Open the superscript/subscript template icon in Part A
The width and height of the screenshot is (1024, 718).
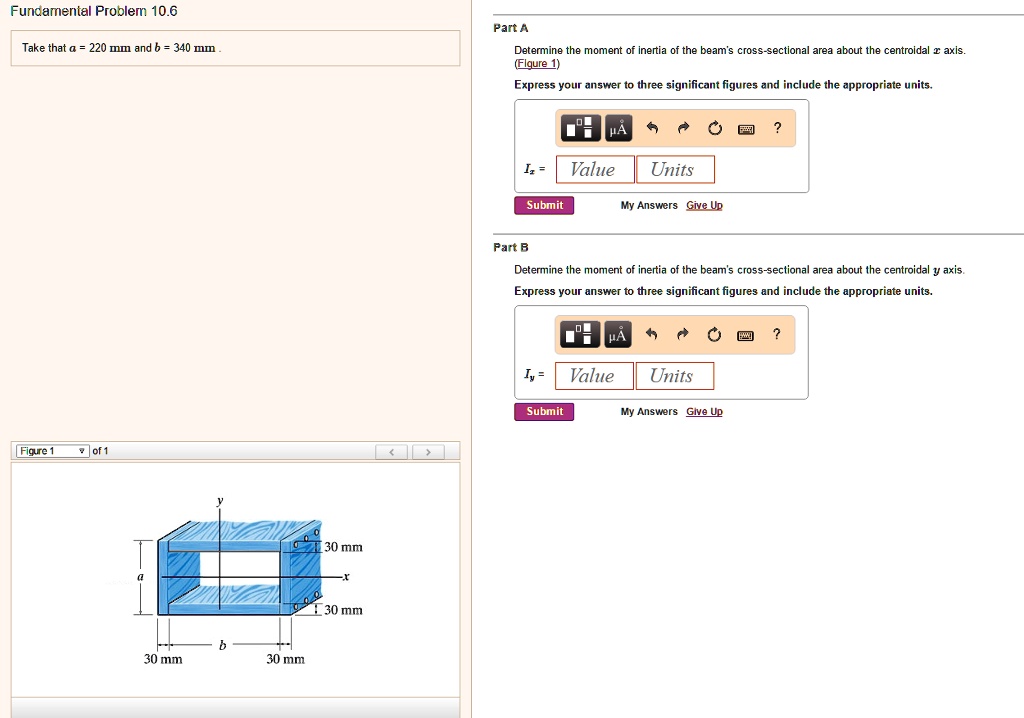pyautogui.click(x=582, y=128)
